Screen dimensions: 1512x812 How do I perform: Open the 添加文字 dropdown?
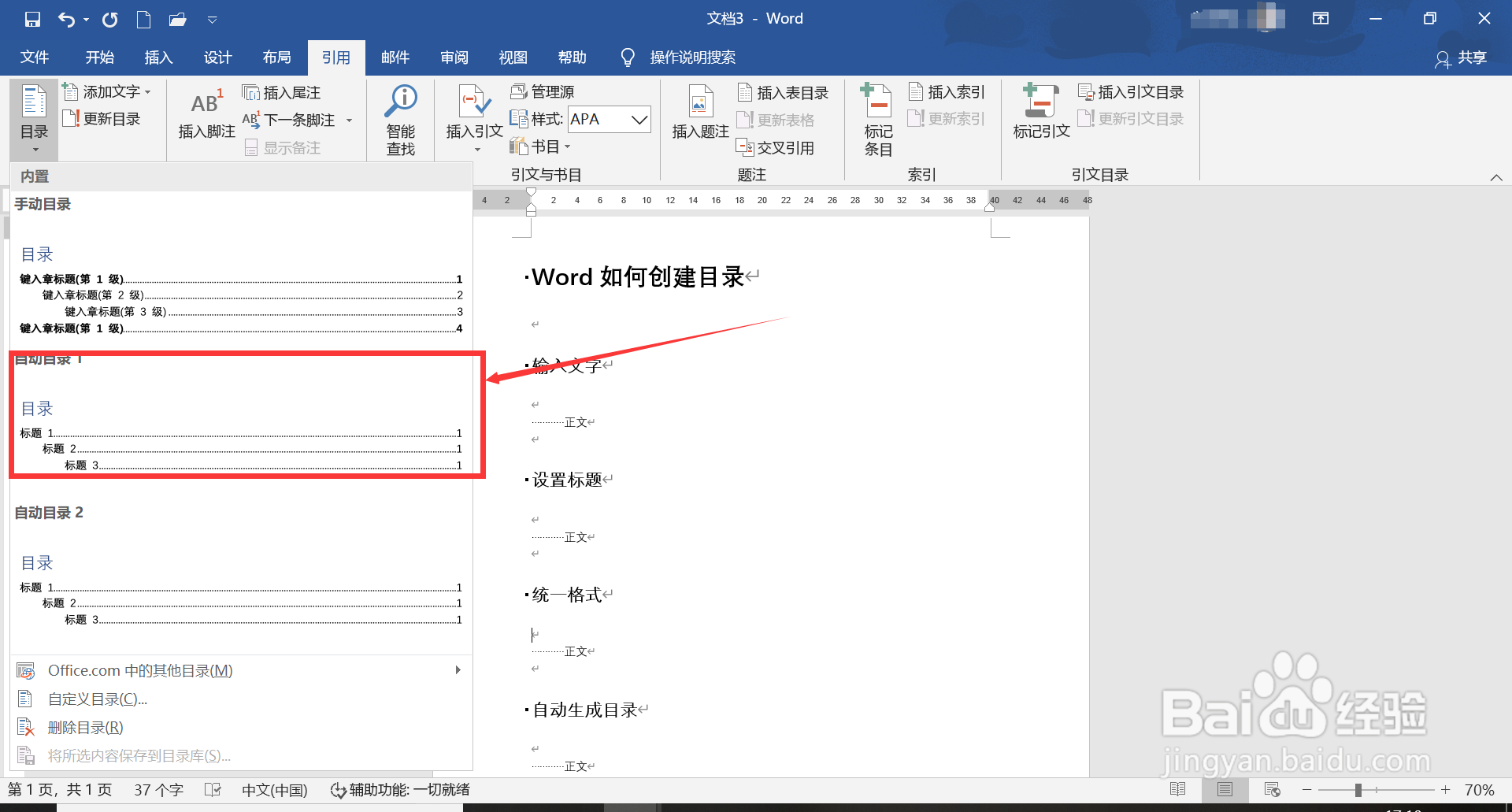pyautogui.click(x=106, y=92)
